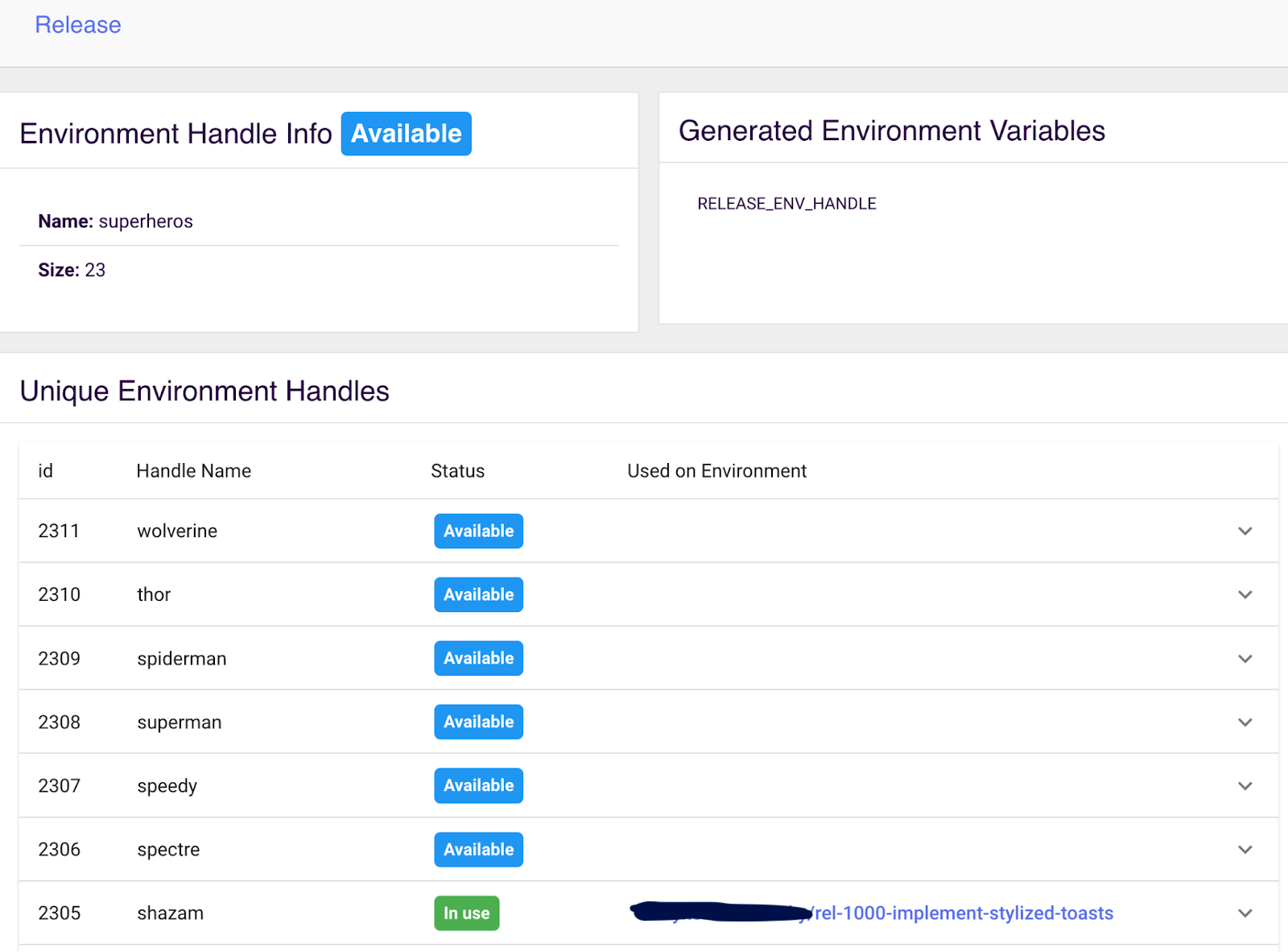Click the In use status badge for shazam

coord(466,913)
